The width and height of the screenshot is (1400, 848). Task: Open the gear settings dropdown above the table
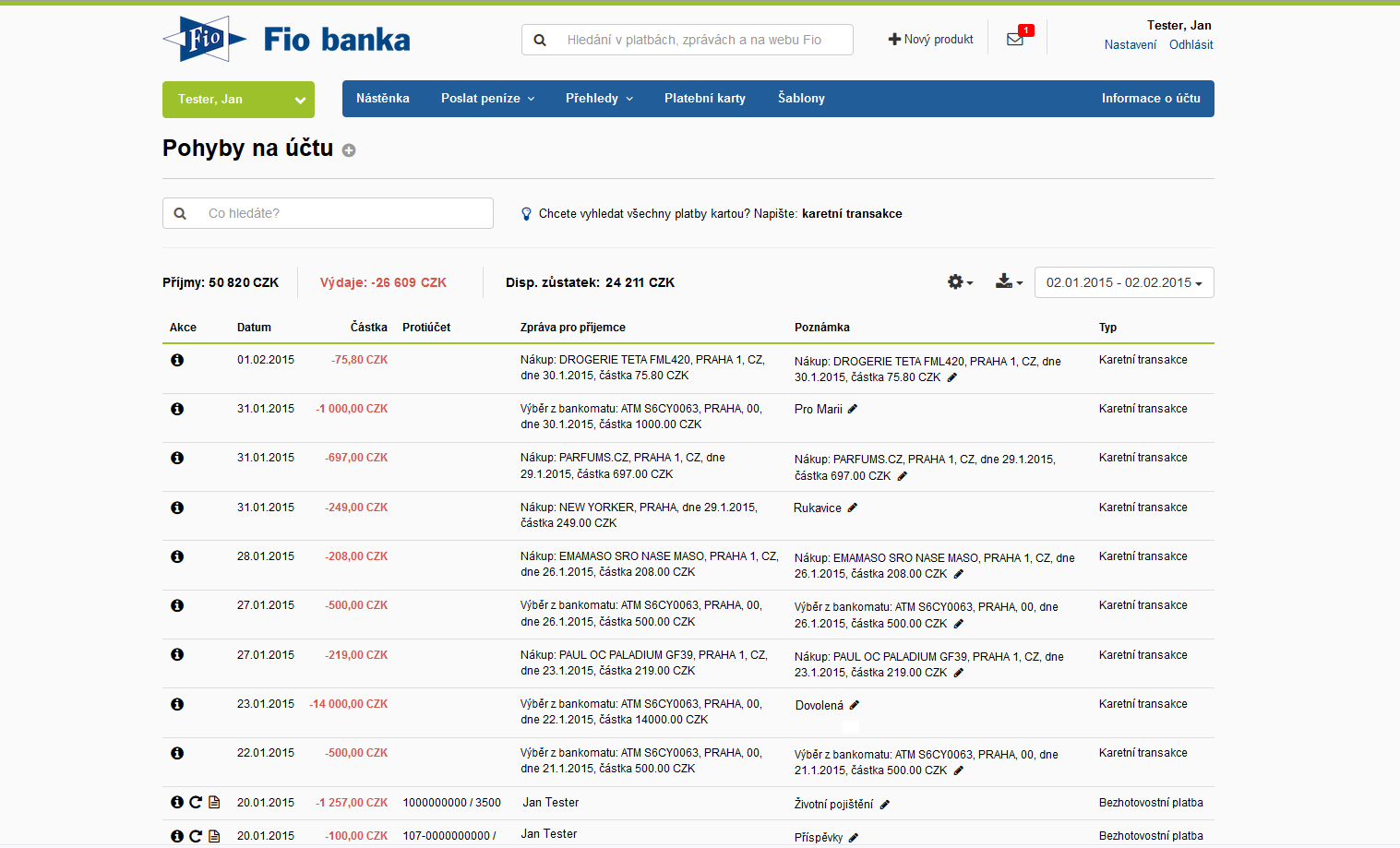960,282
